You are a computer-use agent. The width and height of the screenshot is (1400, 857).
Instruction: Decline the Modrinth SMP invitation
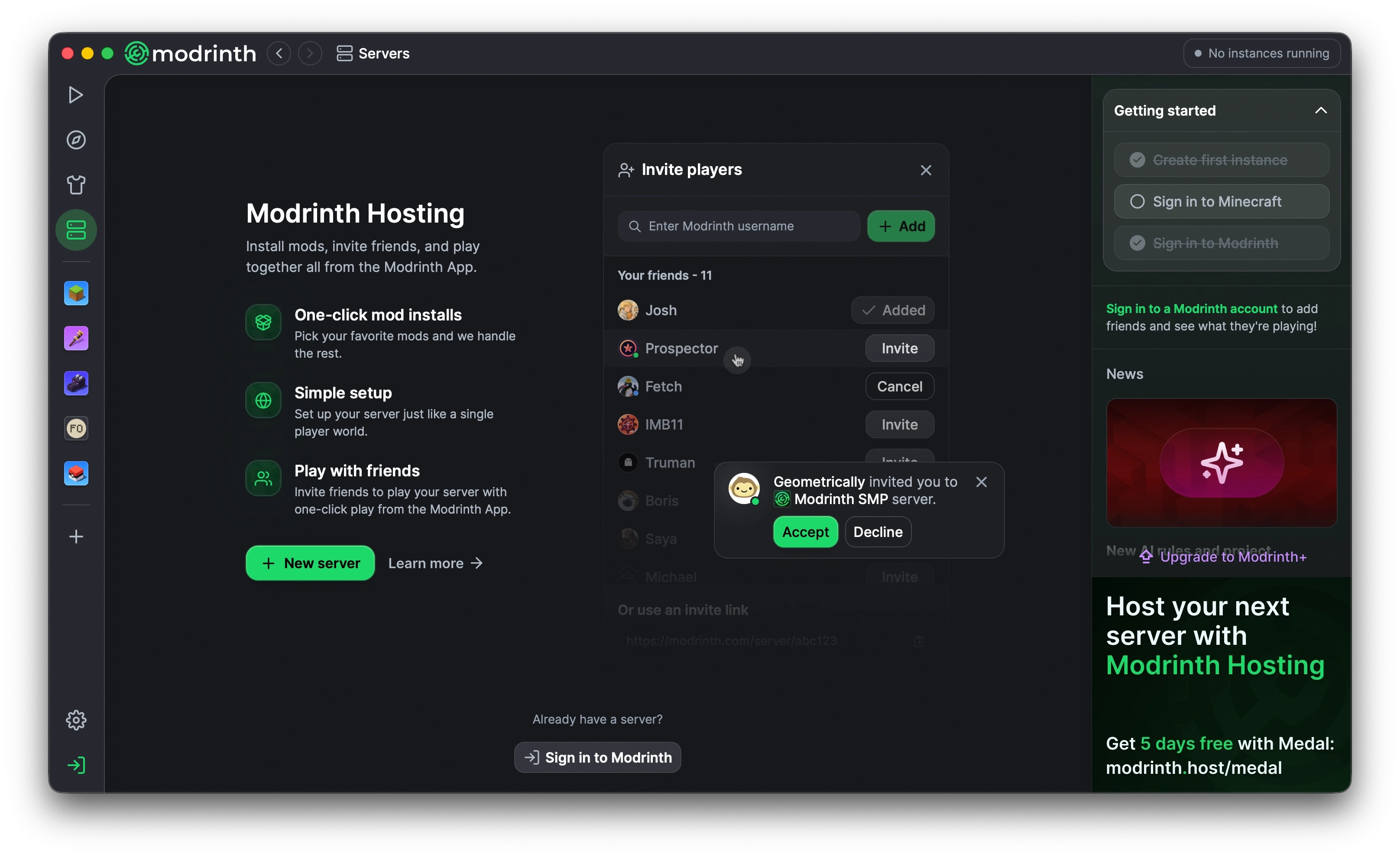(878, 532)
